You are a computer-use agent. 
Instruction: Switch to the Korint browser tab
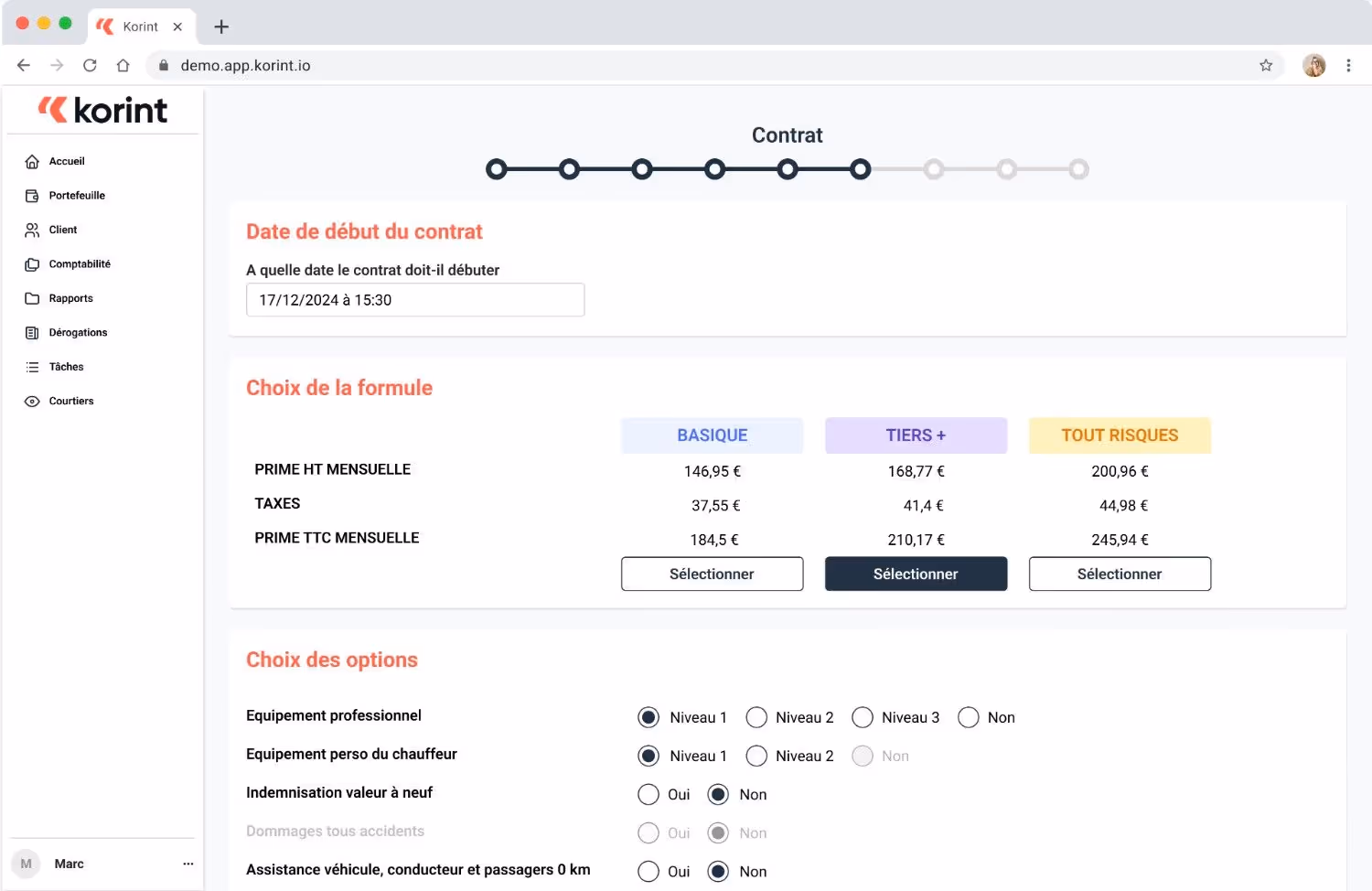[x=142, y=27]
